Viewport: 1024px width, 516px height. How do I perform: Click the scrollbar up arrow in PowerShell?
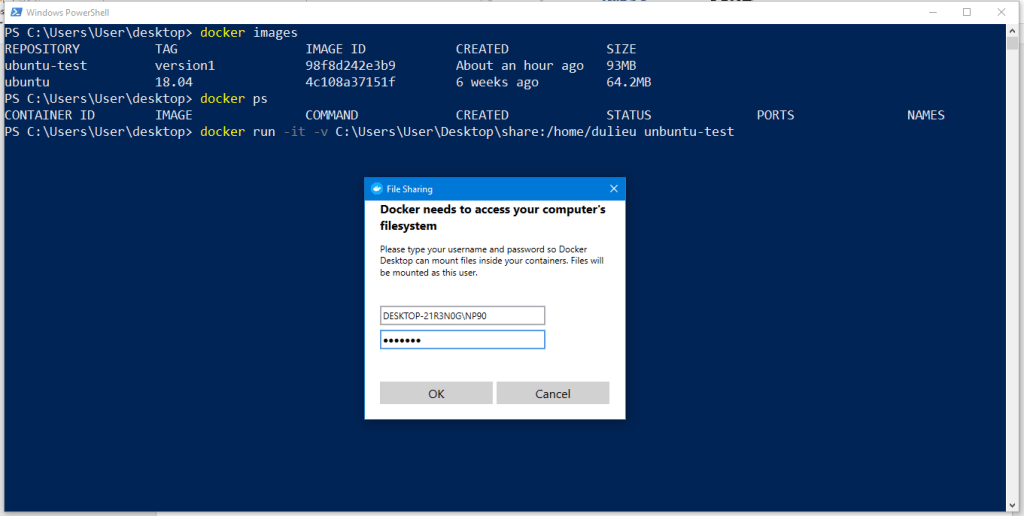tap(1011, 30)
